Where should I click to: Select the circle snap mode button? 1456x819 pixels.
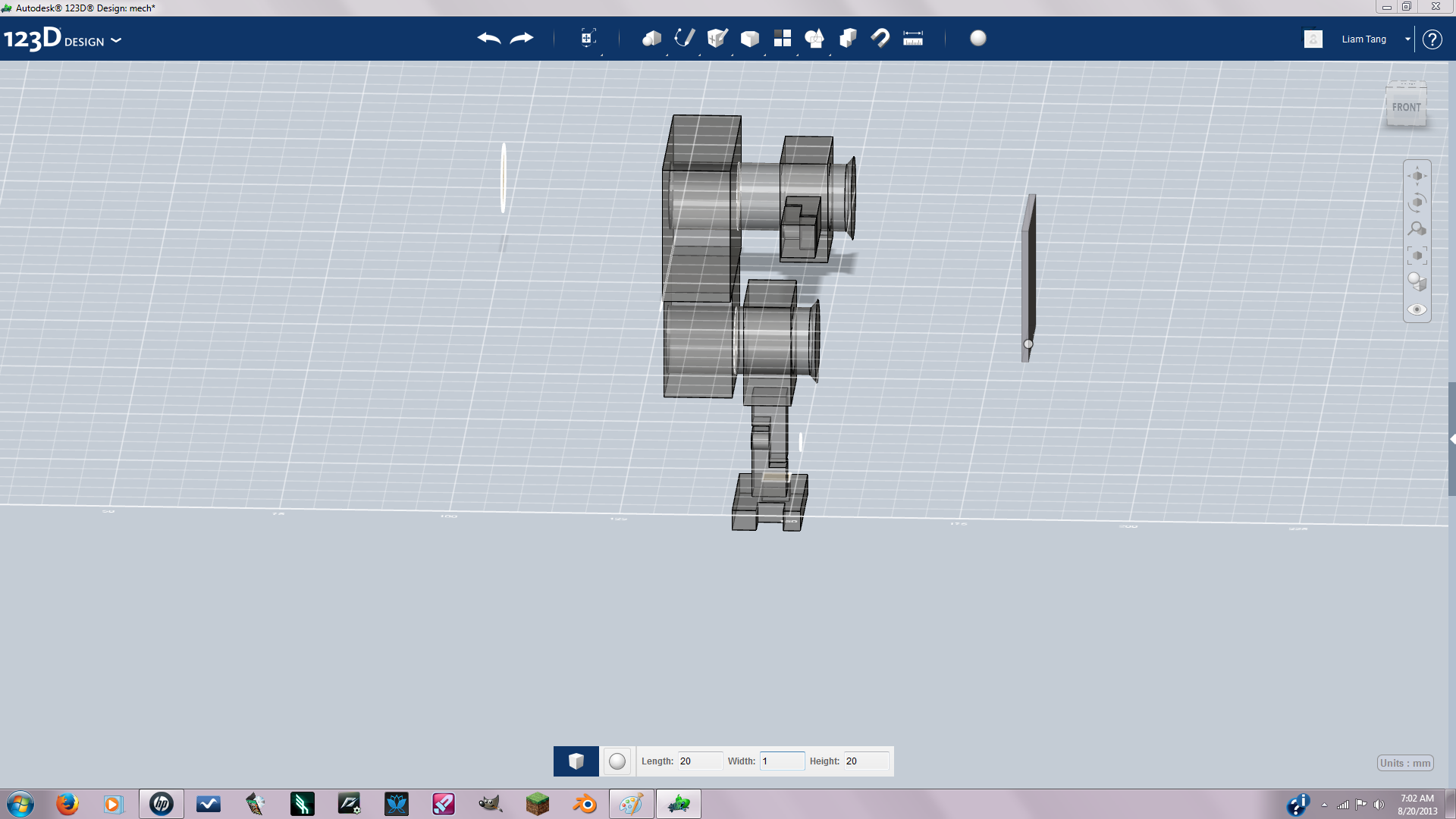pos(617,761)
